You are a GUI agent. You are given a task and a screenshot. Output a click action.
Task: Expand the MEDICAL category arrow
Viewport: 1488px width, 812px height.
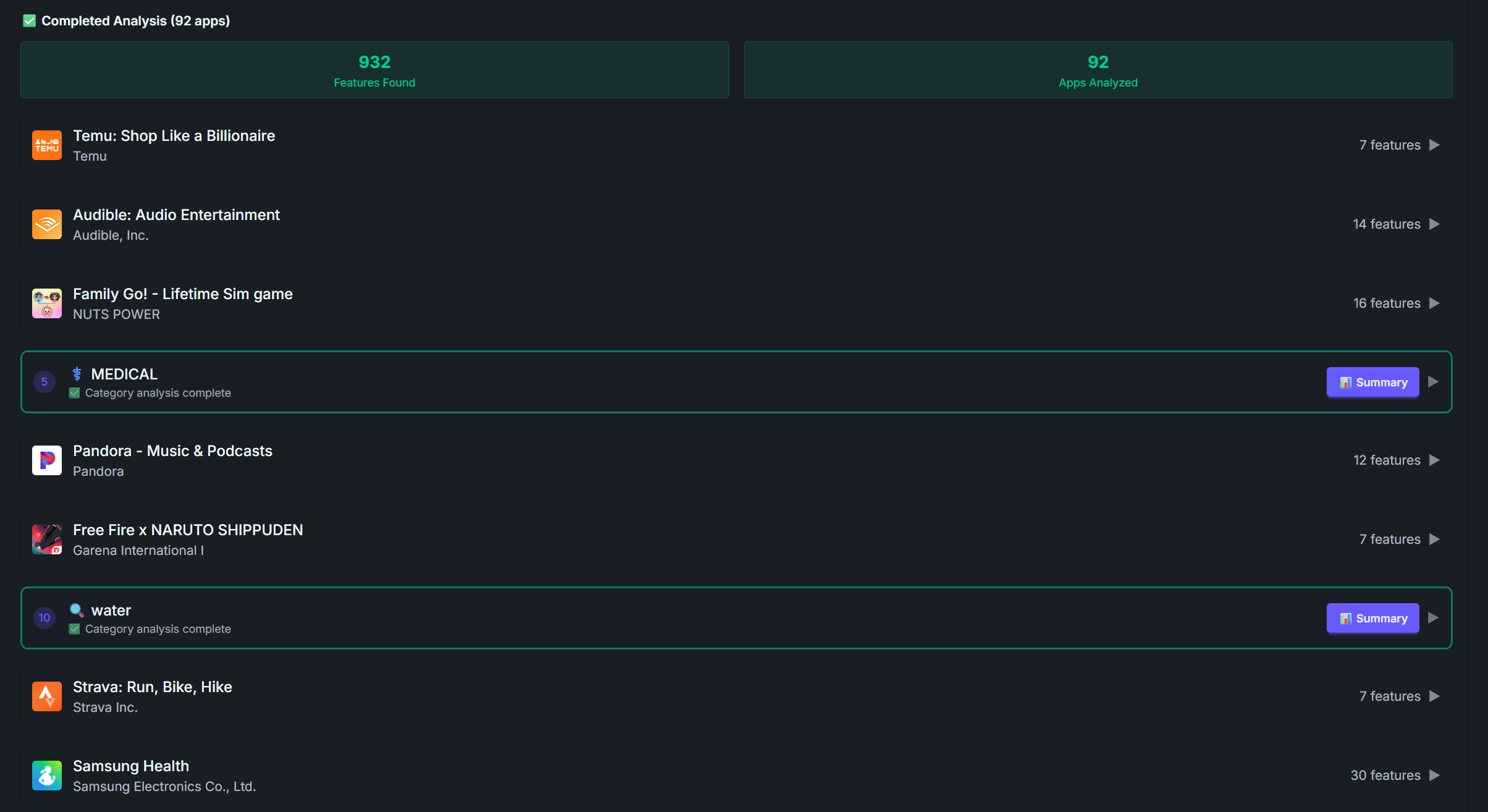1434,382
